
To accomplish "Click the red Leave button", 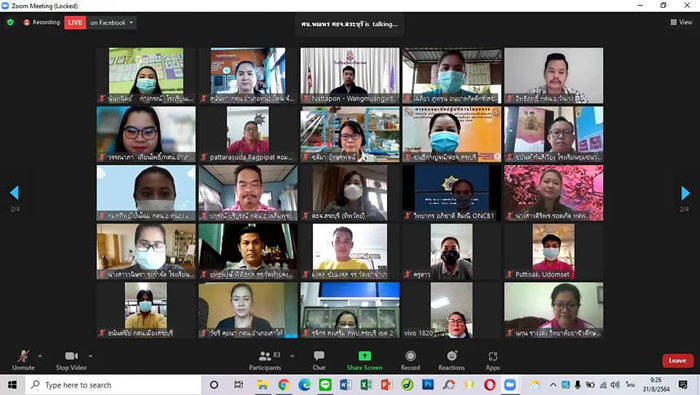I will [x=678, y=361].
